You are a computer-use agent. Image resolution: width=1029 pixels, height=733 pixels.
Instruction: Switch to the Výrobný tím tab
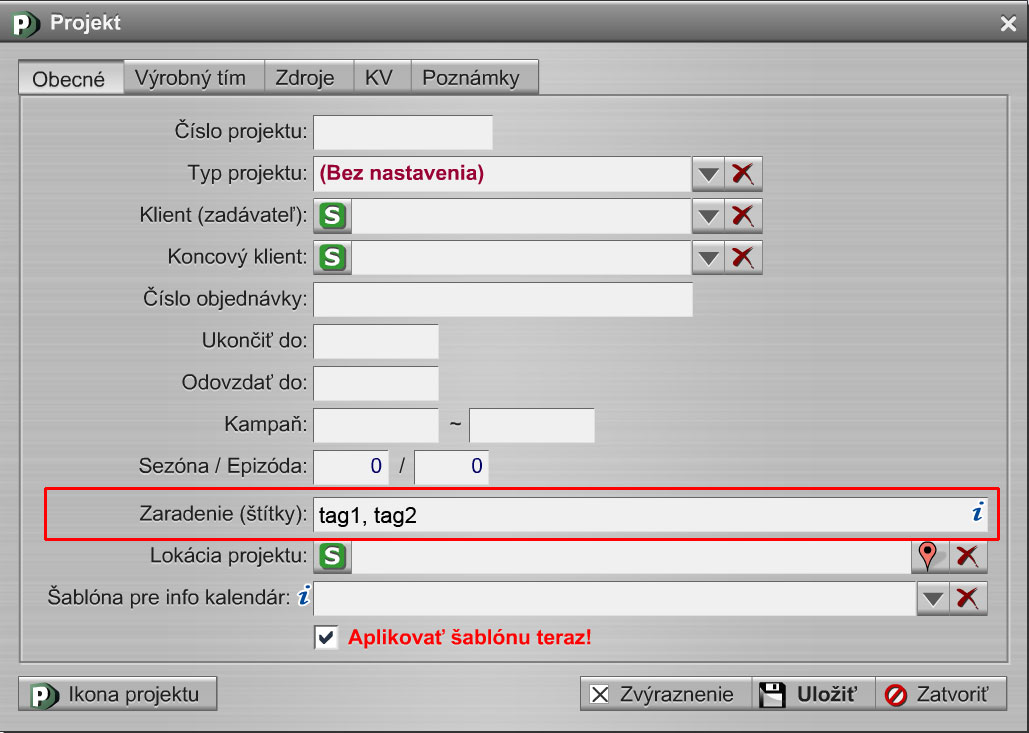point(193,76)
